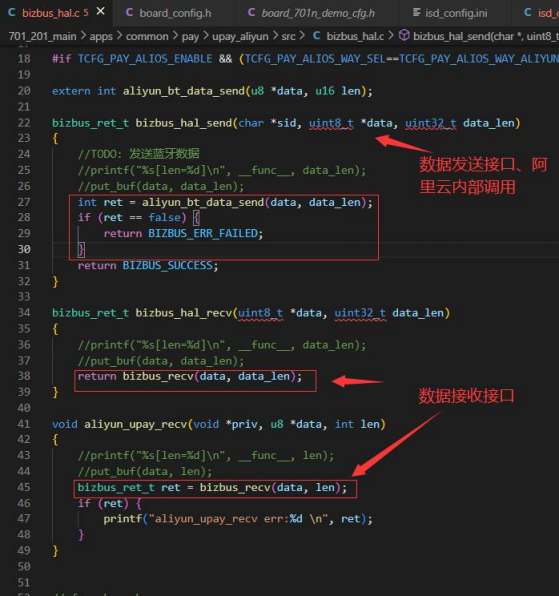Click 'false' keyword on line 28
Screen dimensions: 559x596
pyautogui.click(x=164, y=217)
